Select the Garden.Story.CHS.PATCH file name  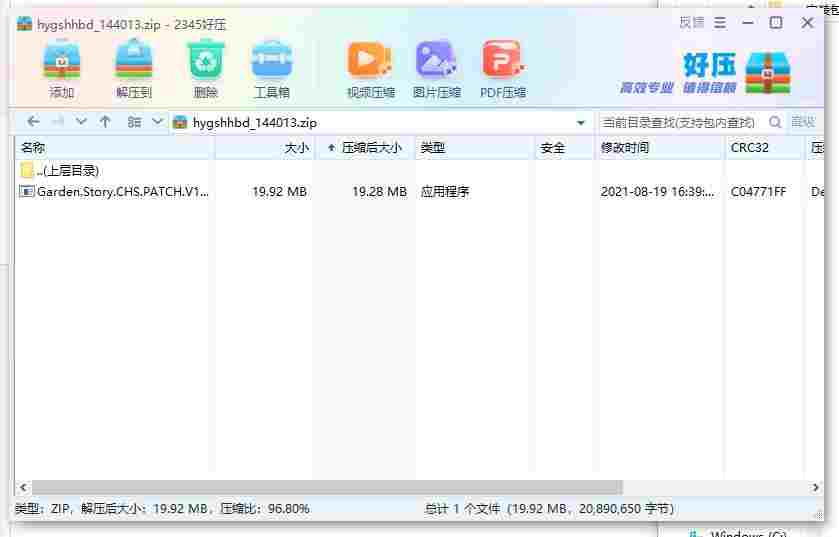tap(123, 191)
